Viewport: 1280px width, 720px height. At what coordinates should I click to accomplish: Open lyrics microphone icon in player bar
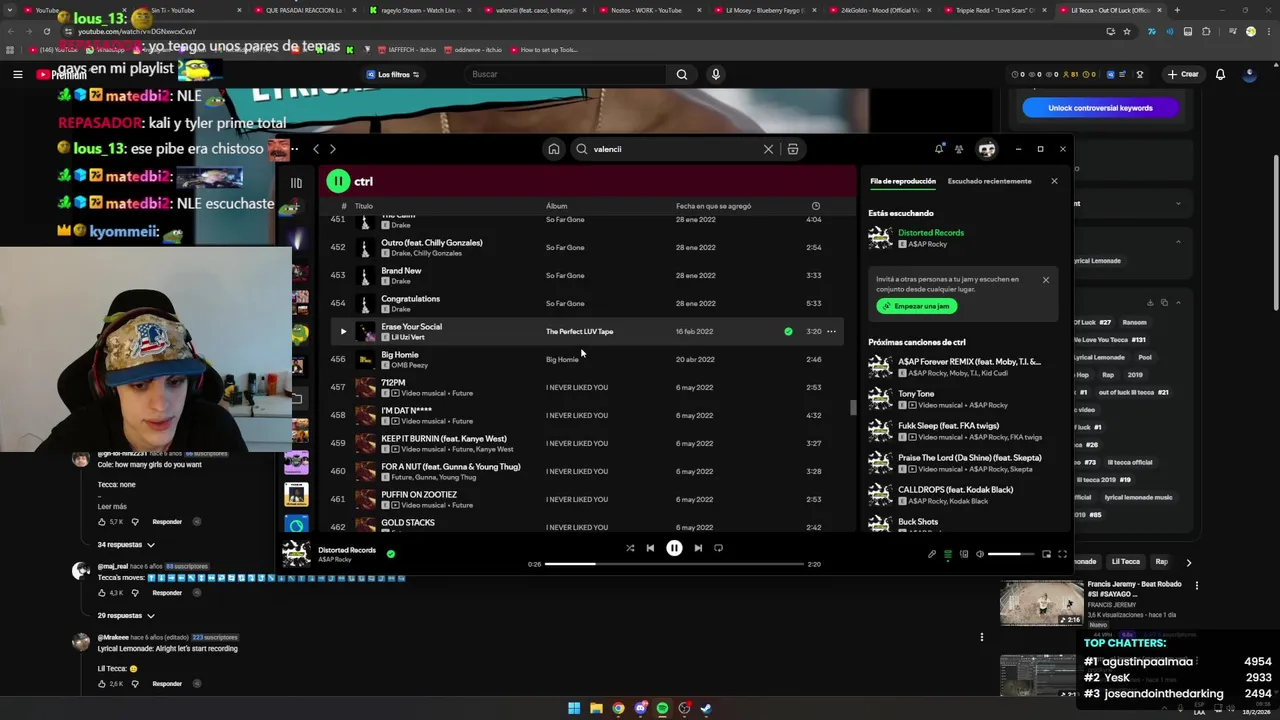click(x=932, y=554)
